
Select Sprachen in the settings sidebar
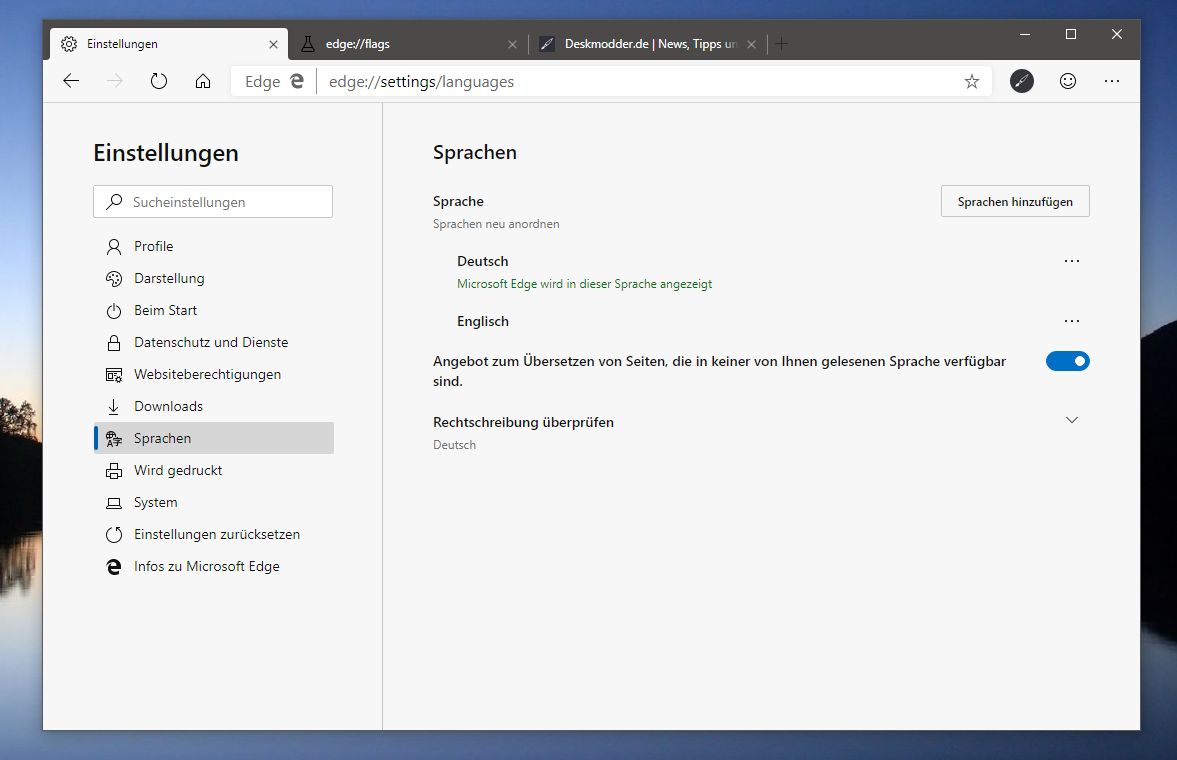(x=214, y=438)
